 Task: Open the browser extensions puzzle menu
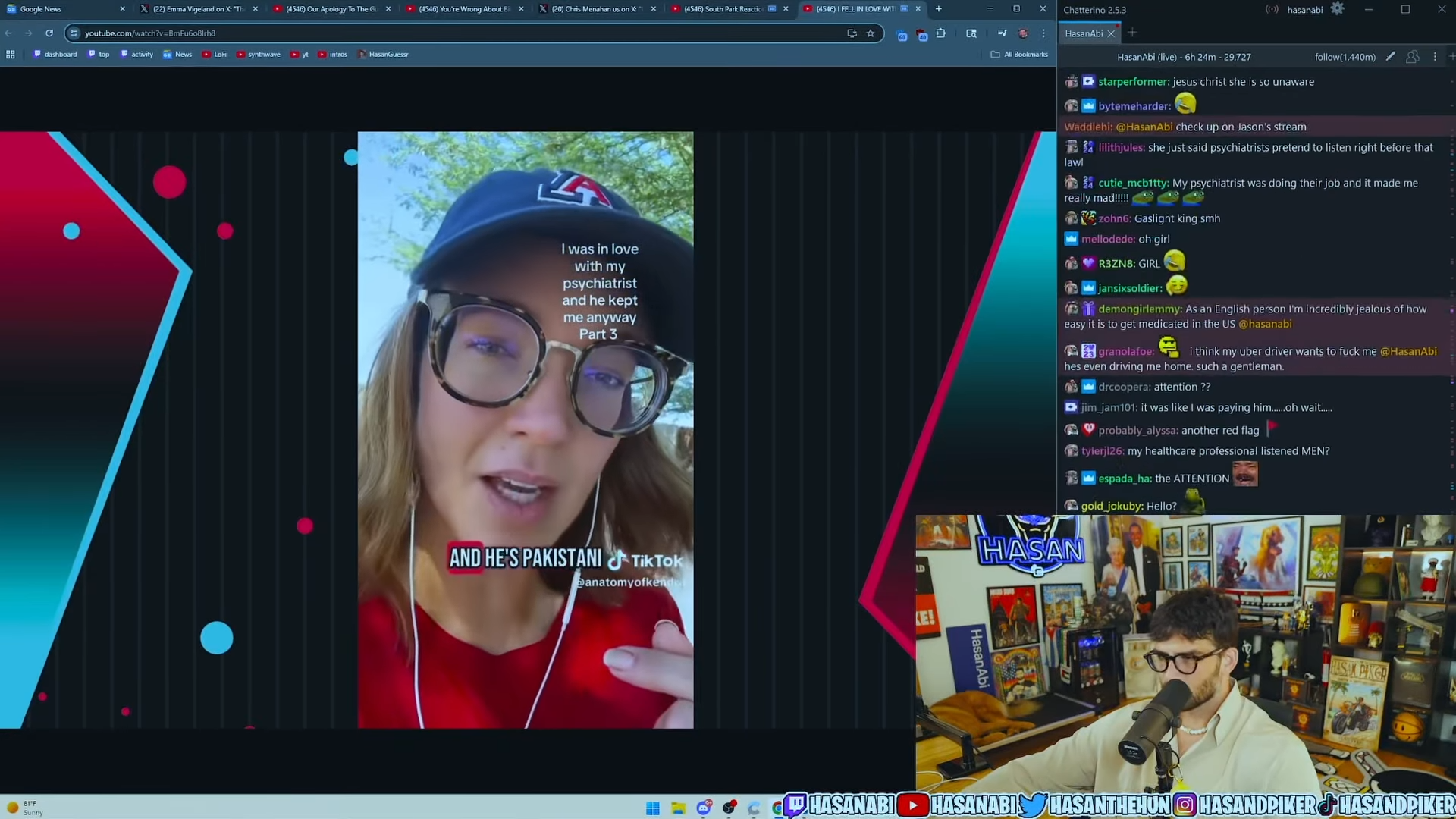coord(941,33)
